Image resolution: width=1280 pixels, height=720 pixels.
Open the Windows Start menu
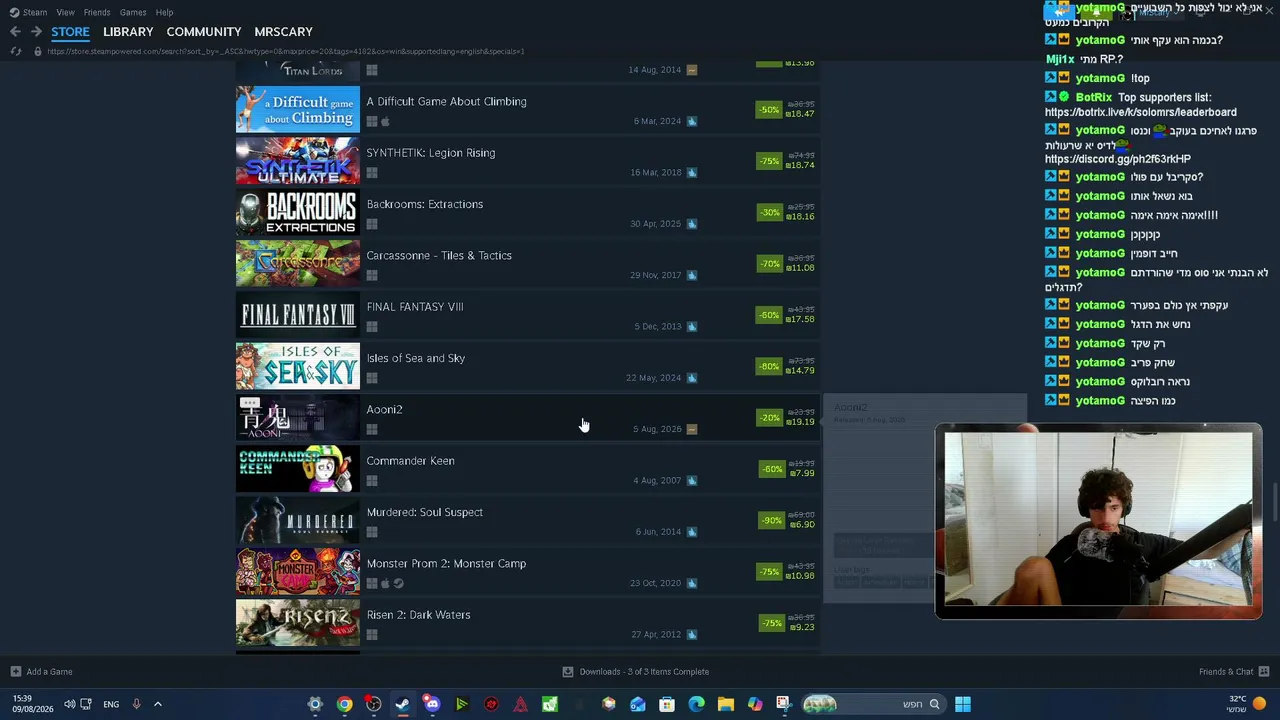pos(962,704)
